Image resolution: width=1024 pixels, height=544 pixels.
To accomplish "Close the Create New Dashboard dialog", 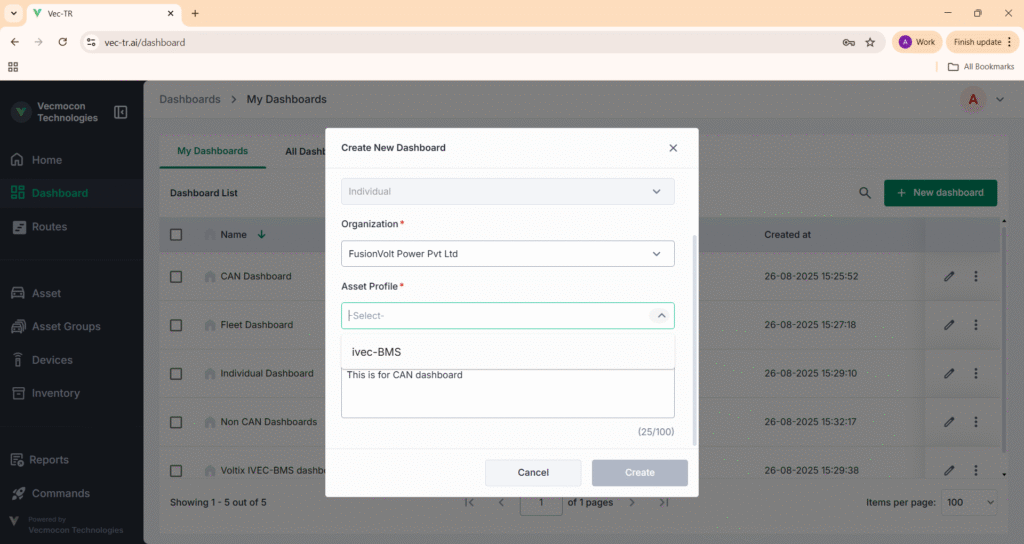I will coord(673,148).
